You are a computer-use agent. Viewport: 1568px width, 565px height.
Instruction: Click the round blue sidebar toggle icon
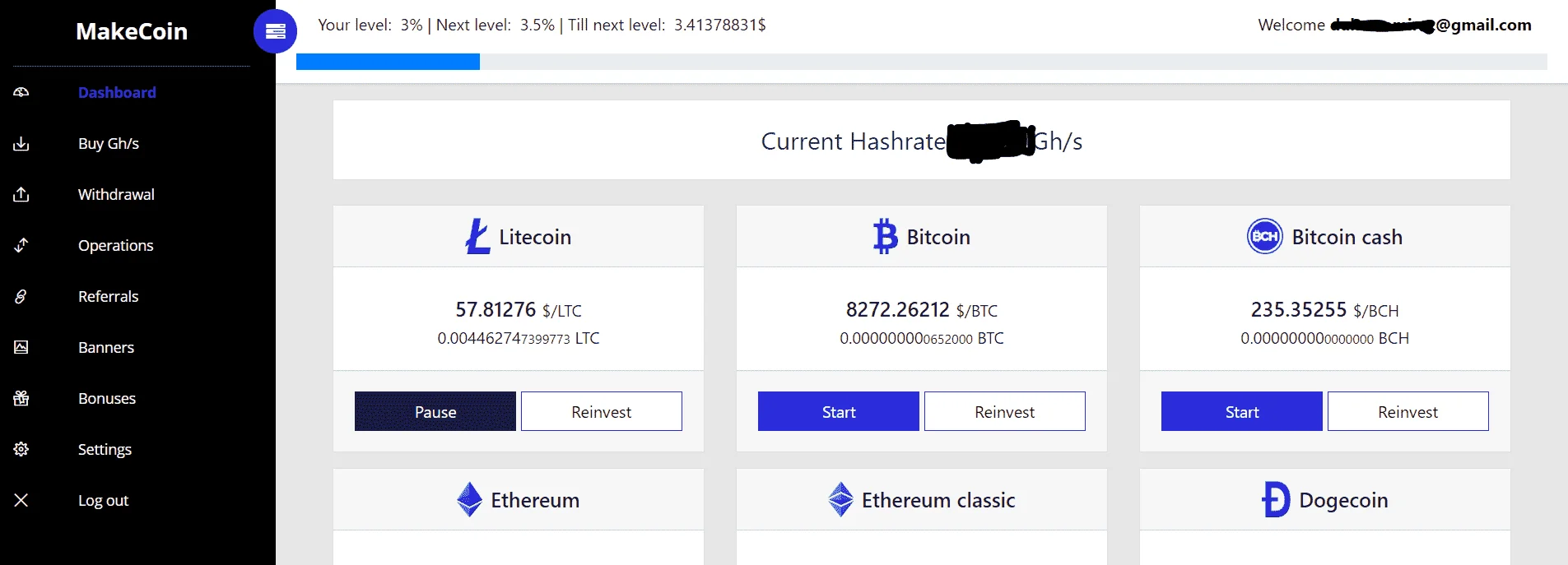[275, 31]
